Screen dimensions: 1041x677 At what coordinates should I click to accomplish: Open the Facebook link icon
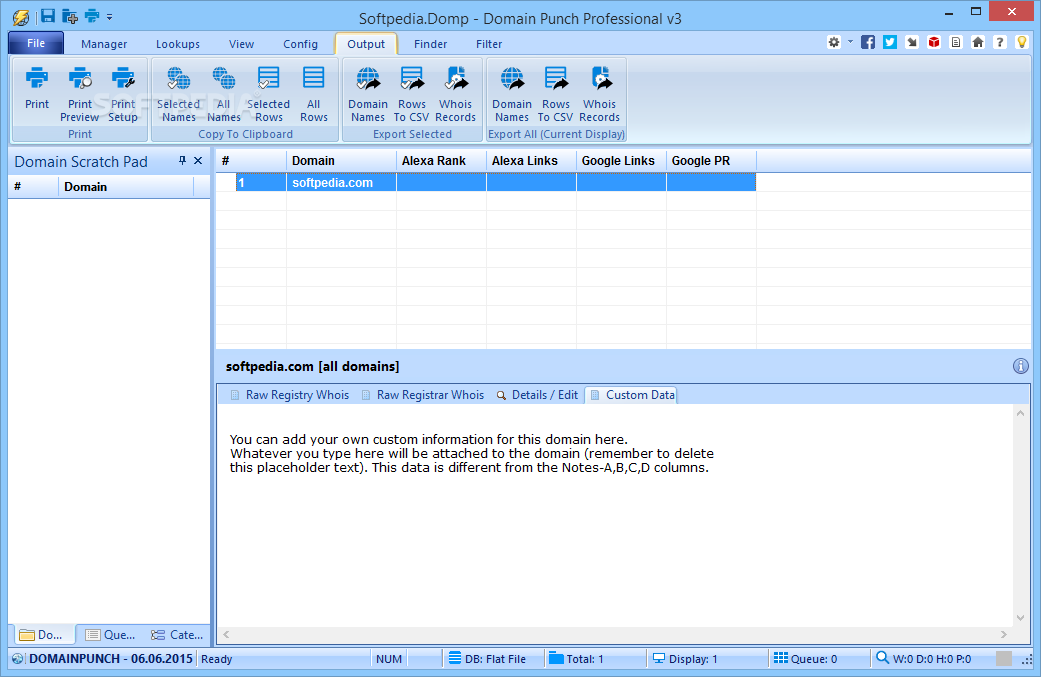click(868, 42)
